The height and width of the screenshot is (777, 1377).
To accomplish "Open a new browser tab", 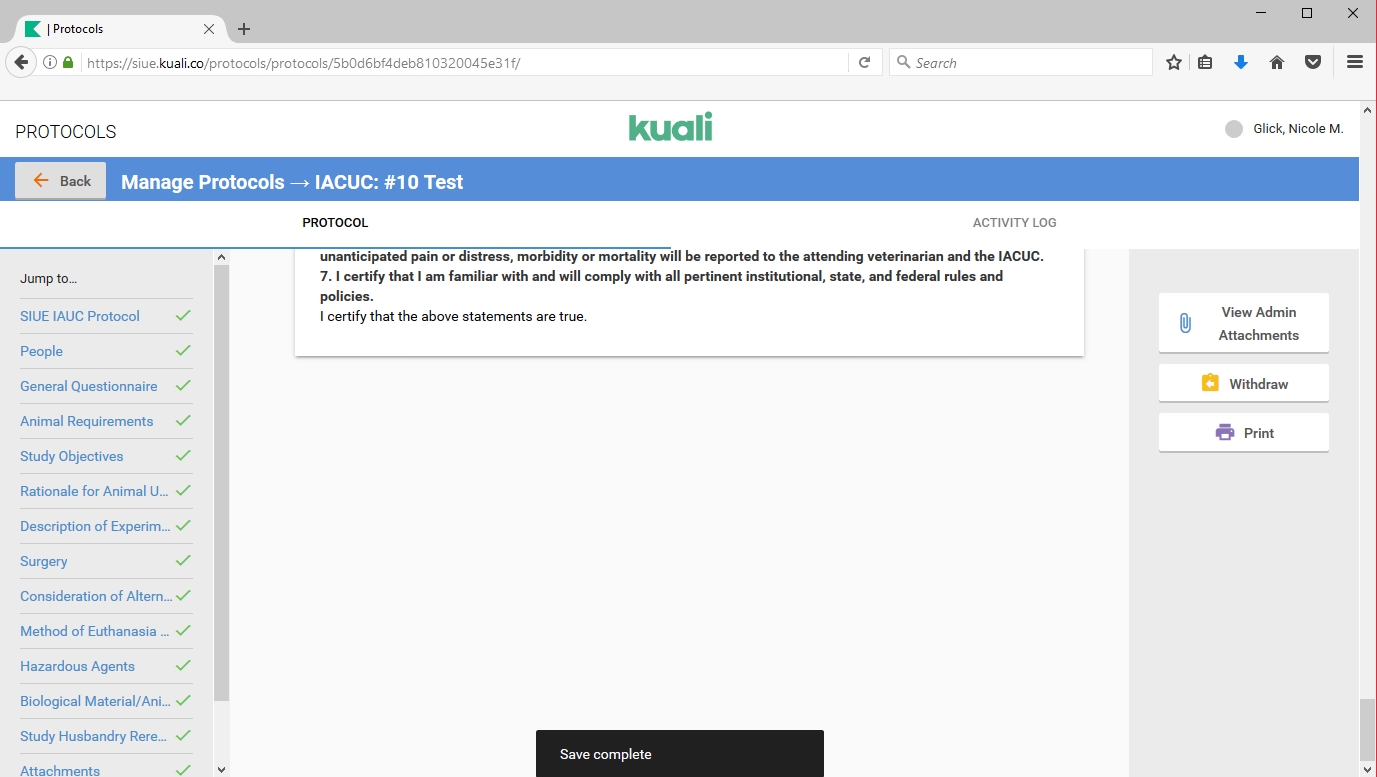I will [244, 29].
